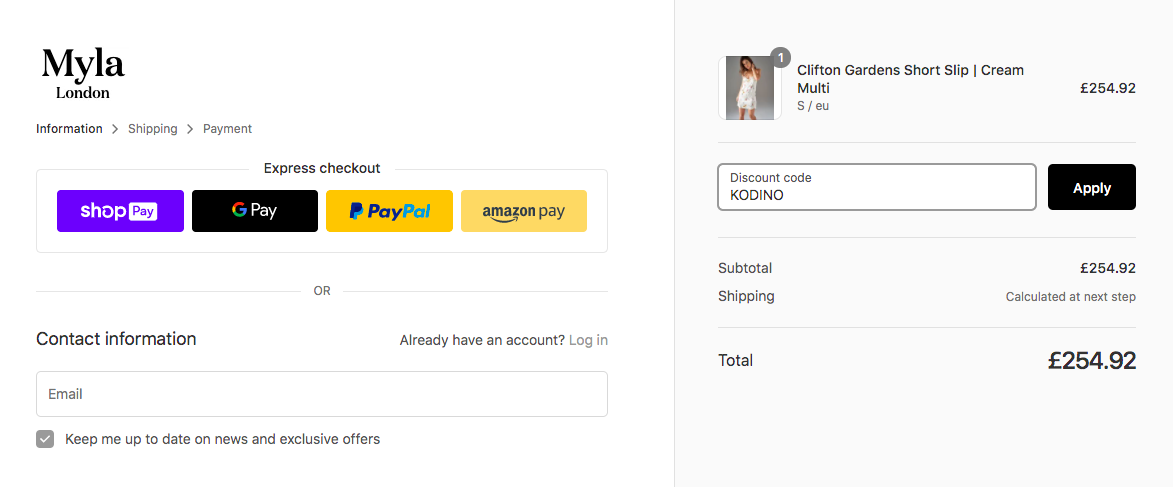
Task: Click the item quantity badge
Action: [780, 58]
